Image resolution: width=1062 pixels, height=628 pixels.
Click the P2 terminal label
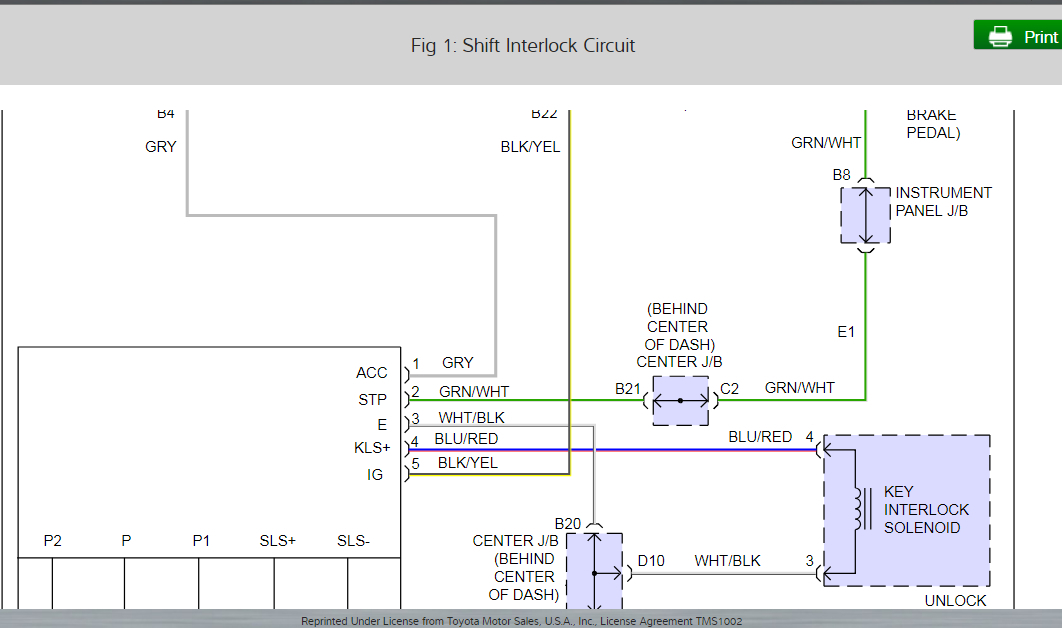click(53, 541)
